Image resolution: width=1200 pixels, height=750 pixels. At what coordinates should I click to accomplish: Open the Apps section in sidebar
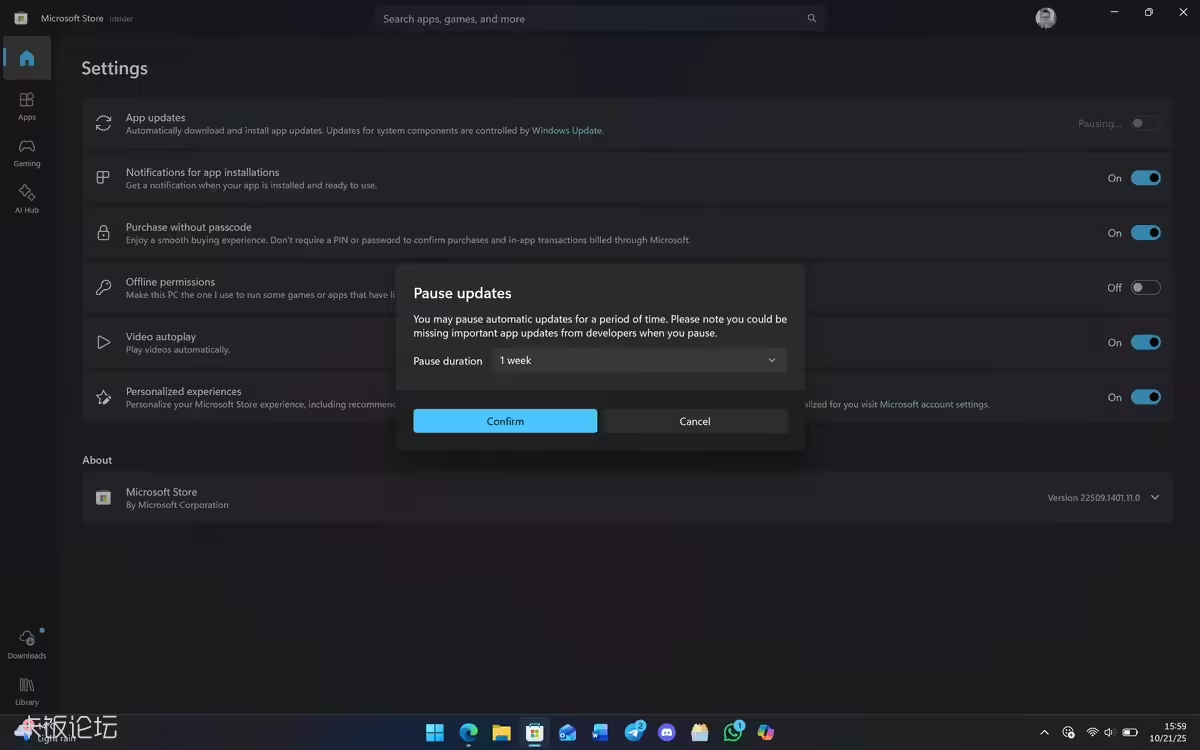click(x=27, y=105)
